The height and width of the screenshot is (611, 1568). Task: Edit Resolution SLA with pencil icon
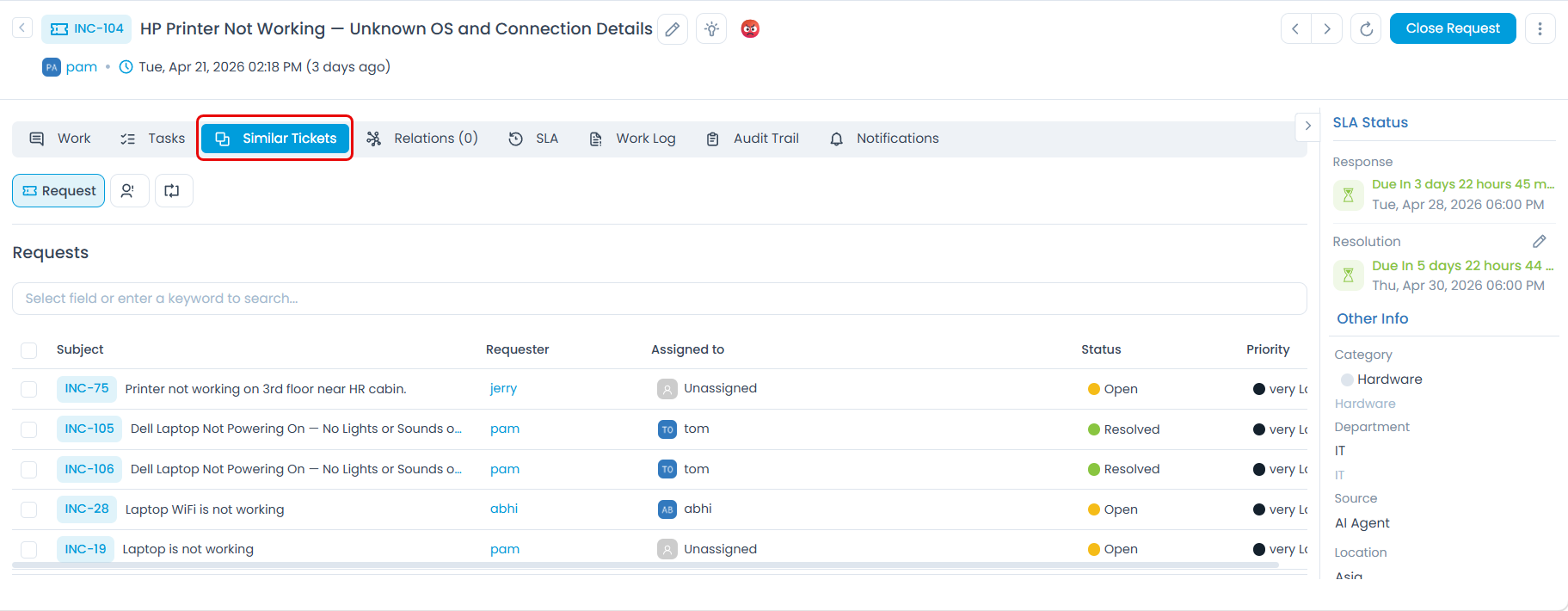pos(1539,242)
